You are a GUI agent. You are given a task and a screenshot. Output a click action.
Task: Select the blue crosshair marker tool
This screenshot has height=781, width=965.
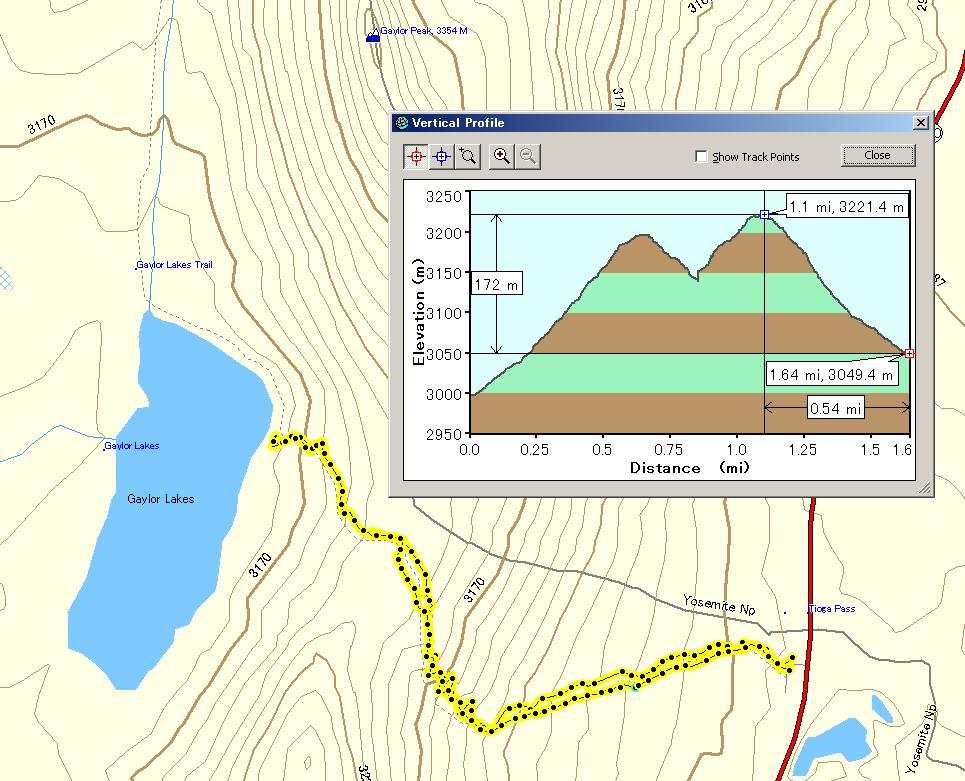coord(442,156)
